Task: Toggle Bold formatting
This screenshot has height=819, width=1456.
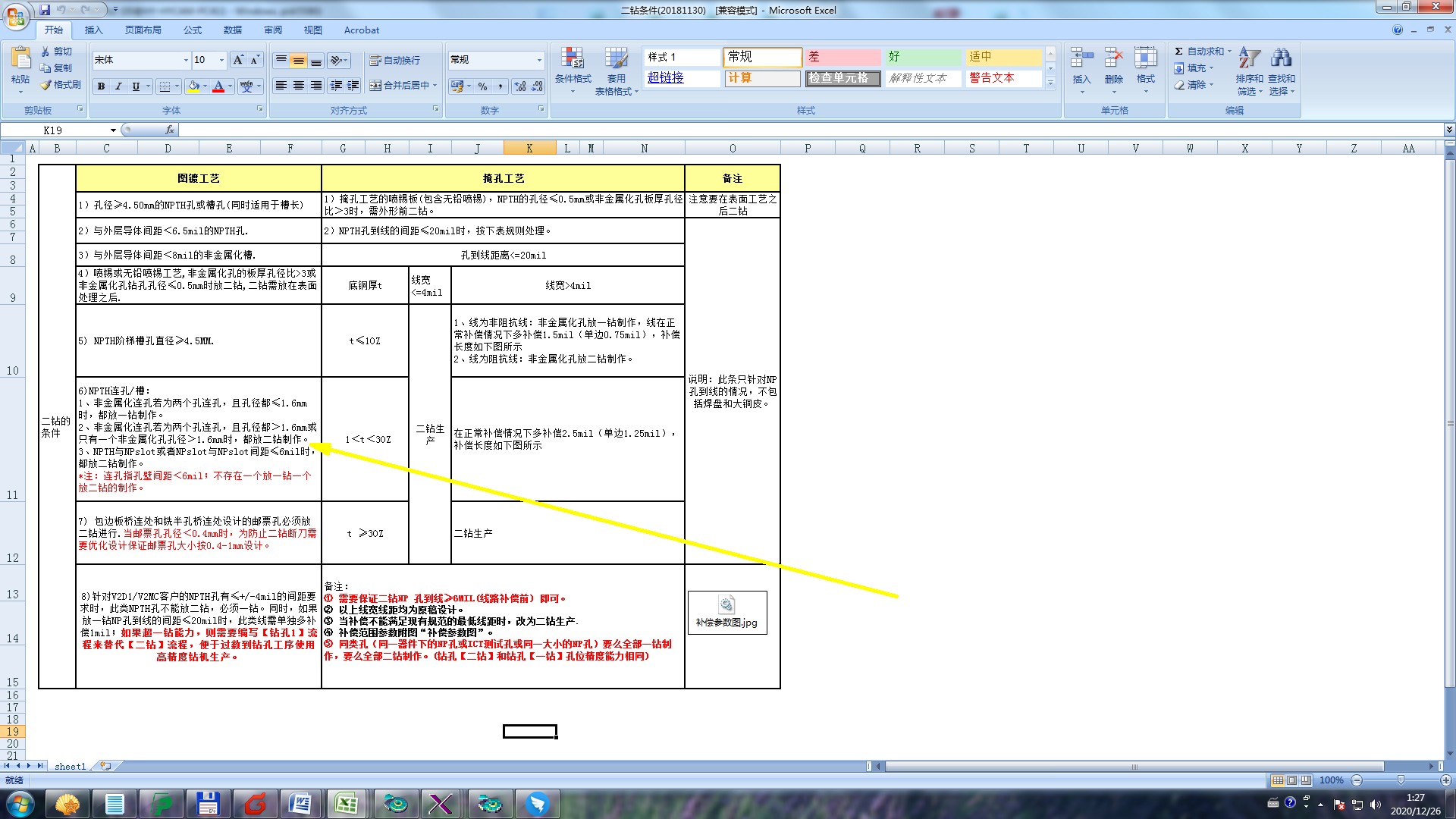Action: click(101, 86)
